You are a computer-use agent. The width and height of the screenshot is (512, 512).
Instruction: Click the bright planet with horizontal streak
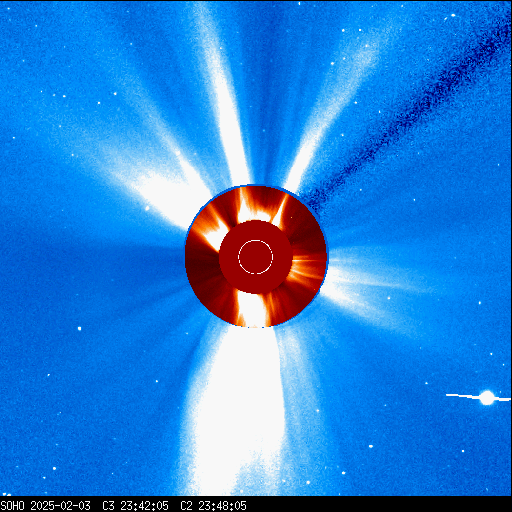click(486, 398)
